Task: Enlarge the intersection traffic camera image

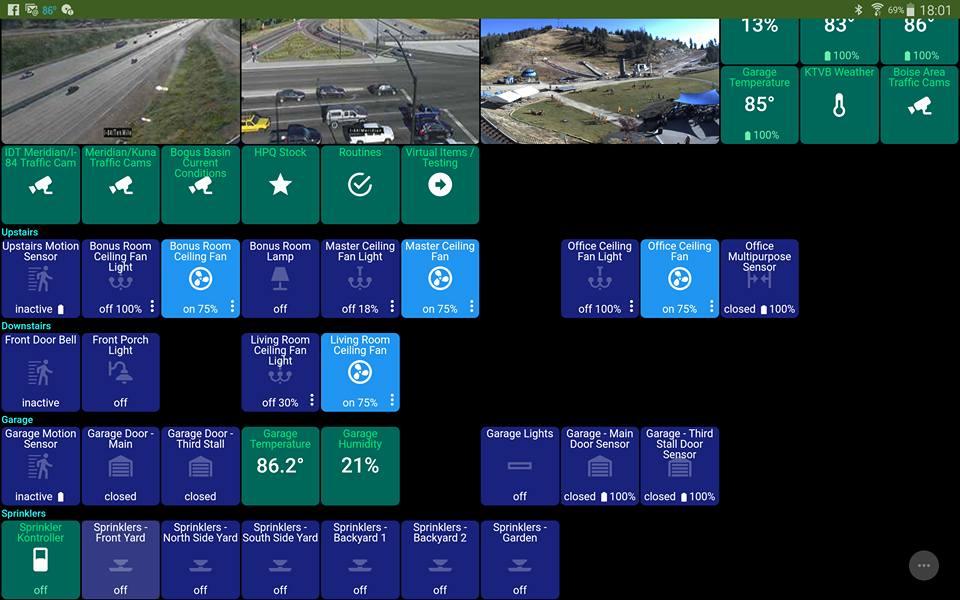Action: click(x=360, y=81)
